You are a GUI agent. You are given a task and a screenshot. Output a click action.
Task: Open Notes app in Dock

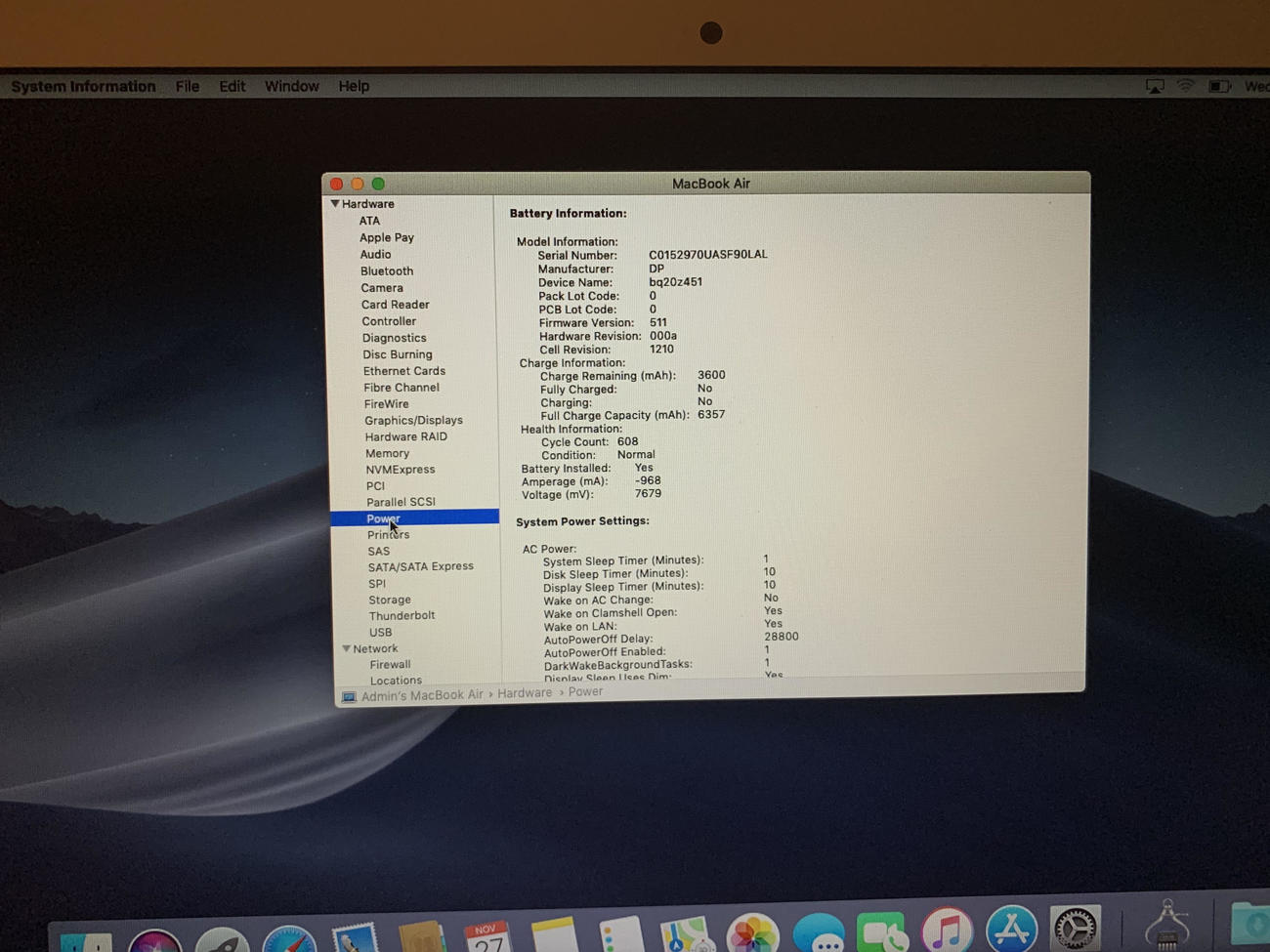click(554, 934)
